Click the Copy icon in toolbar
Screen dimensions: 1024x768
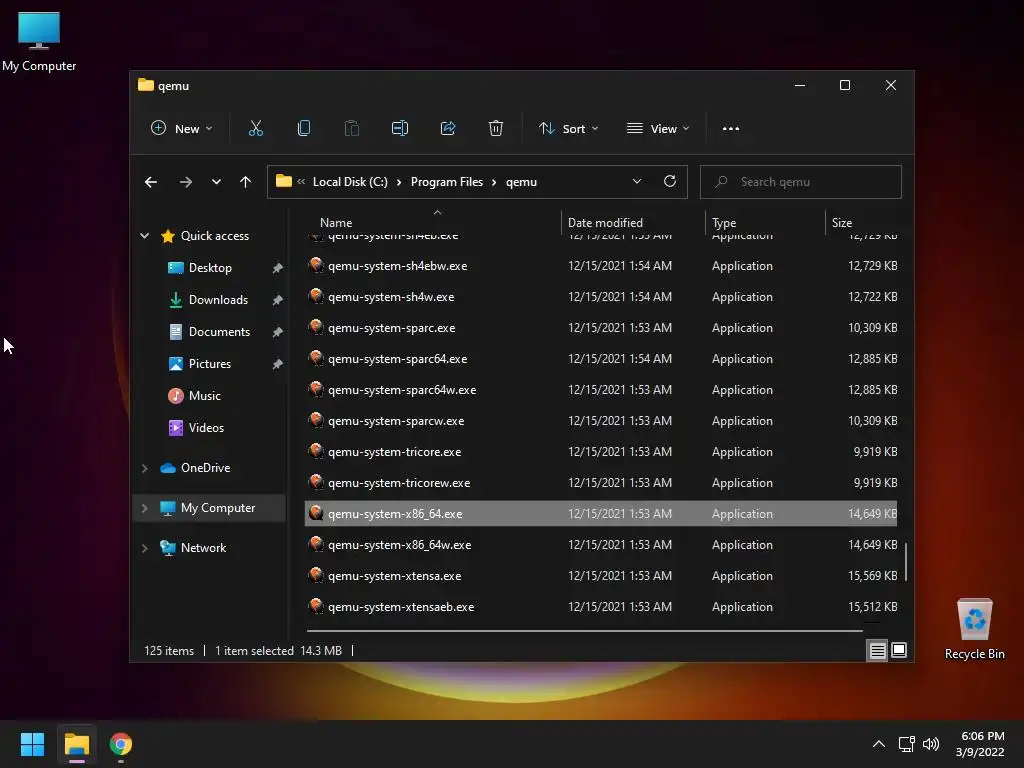[x=304, y=129]
